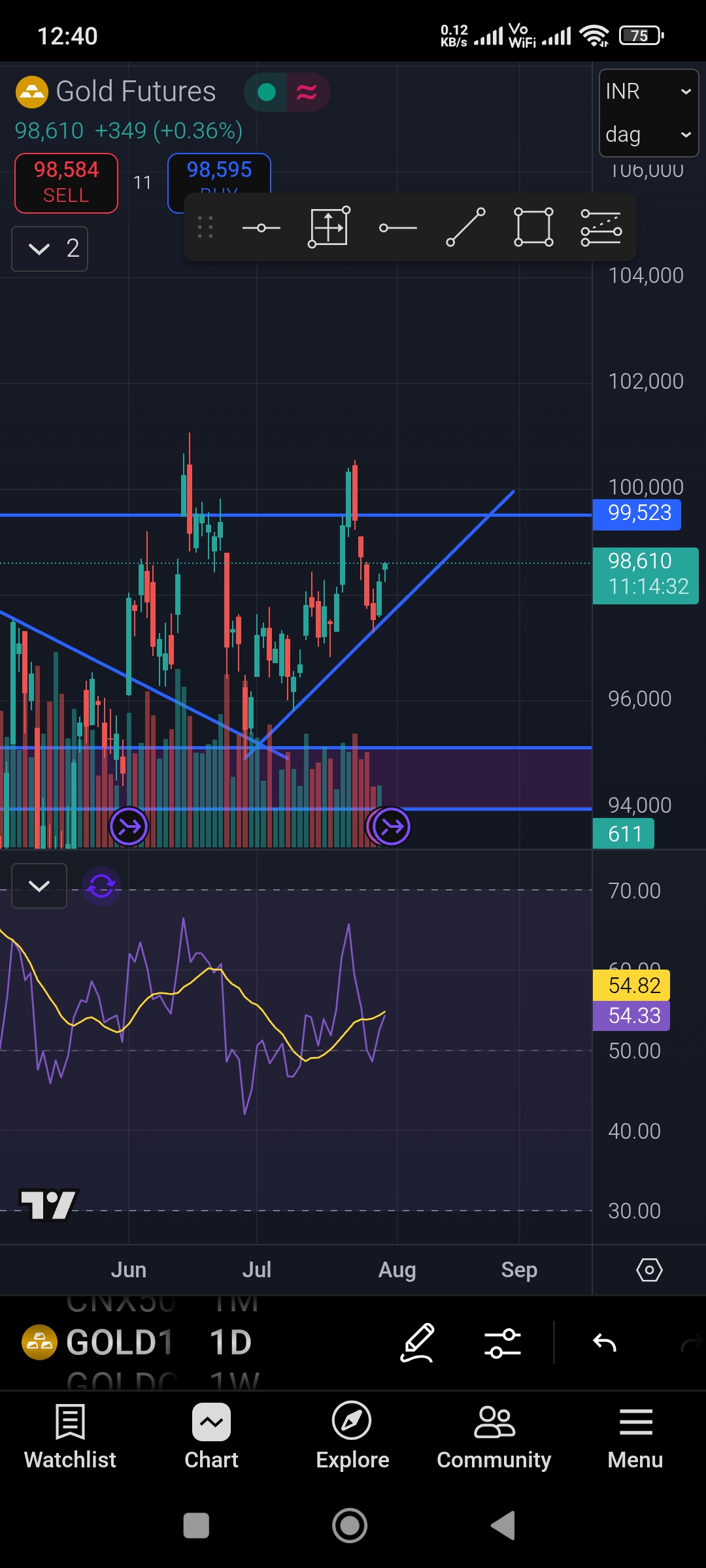Select the rectangle drawing tool
Viewport: 706px width, 1568px height.
click(x=533, y=228)
